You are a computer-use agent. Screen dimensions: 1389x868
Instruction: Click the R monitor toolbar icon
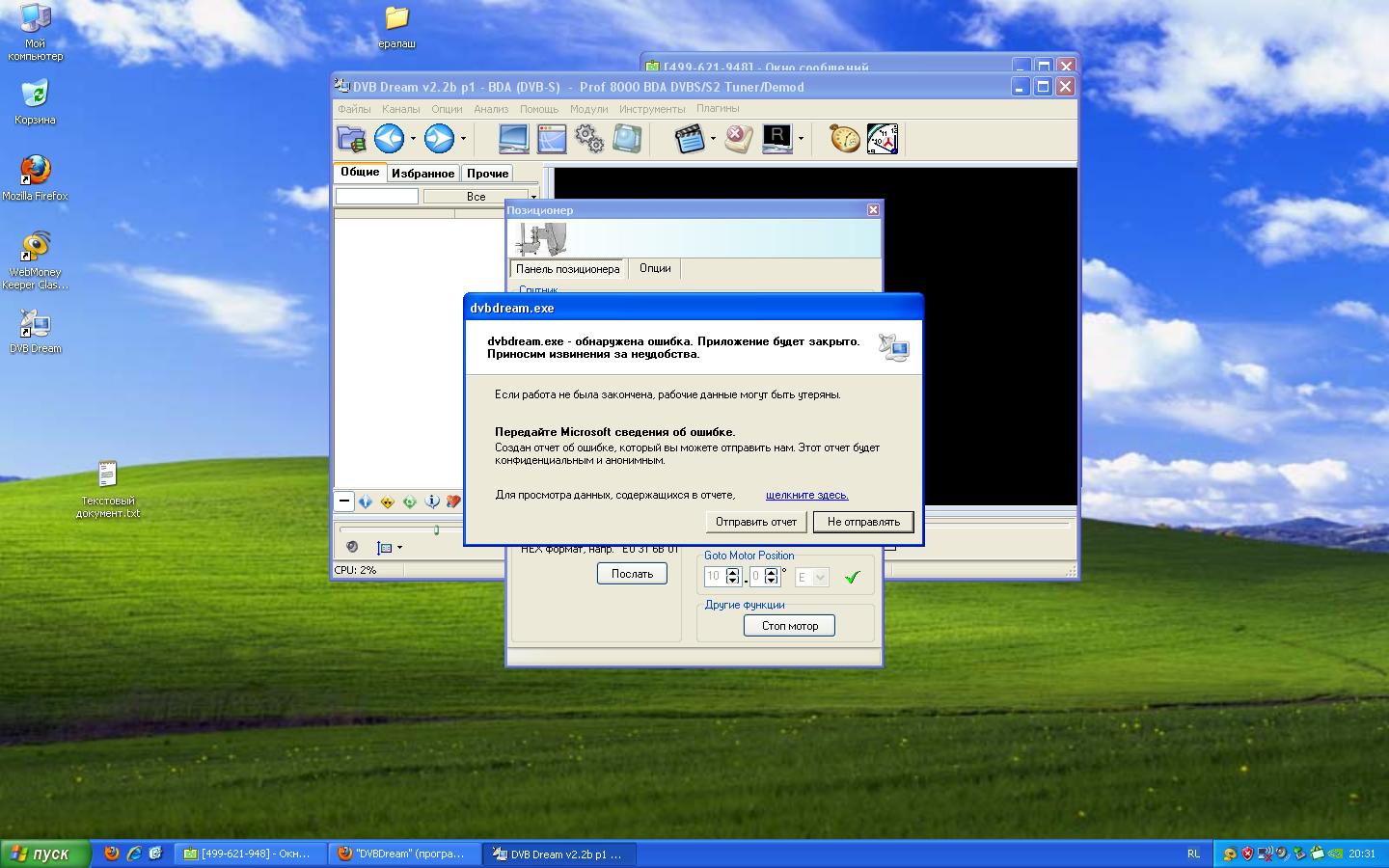[x=777, y=139]
